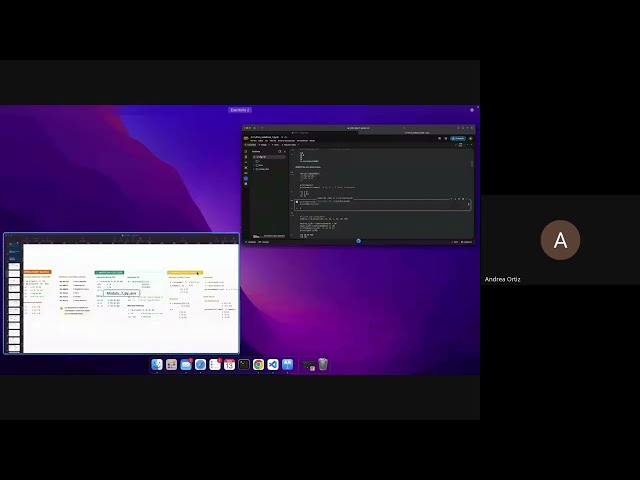Viewport: 640px width, 480px height.
Task: Open the Ayuda menu in Colab
Action: pyautogui.click(x=312, y=140)
